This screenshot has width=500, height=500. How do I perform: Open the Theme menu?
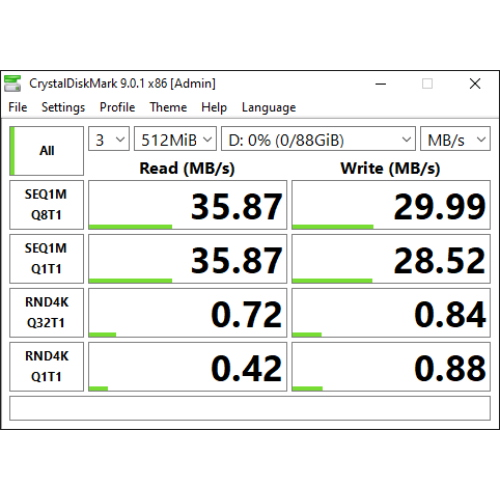tap(168, 107)
